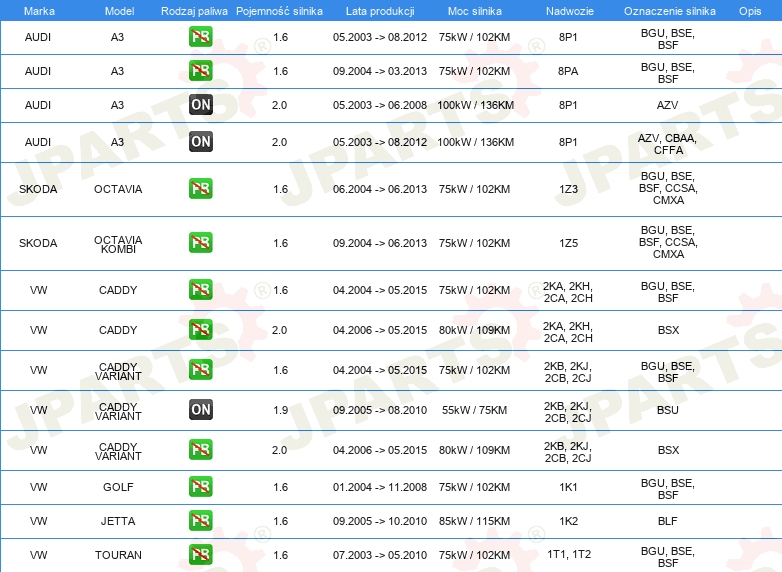Image resolution: width=782 pixels, height=572 pixels.
Task: Click power value 85kW / 115KM
Action: pos(474,521)
